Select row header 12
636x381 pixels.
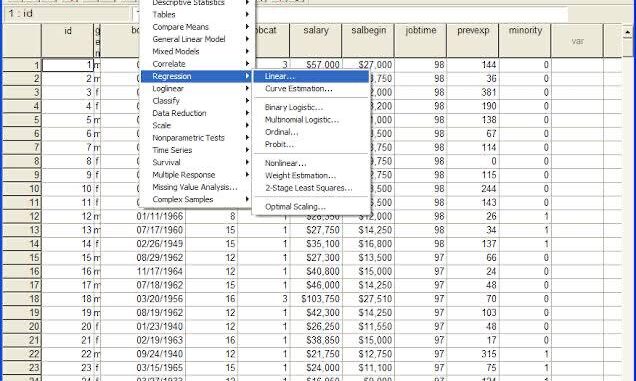[22, 216]
